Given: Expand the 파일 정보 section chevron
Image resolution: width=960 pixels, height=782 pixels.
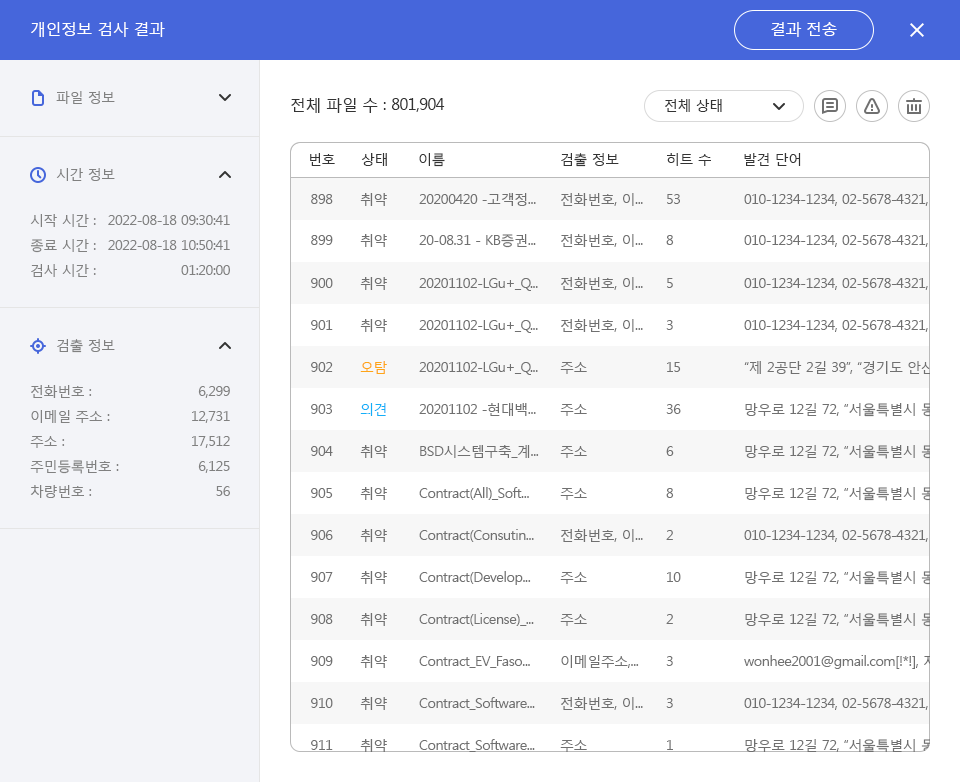Looking at the screenshot, I should 225,98.
